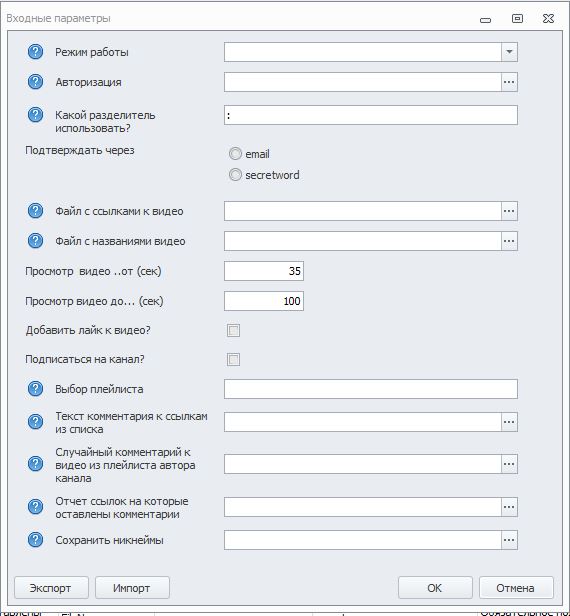Open ellipsis button for Файл с ссылками
The image size is (570, 616).
(x=509, y=211)
